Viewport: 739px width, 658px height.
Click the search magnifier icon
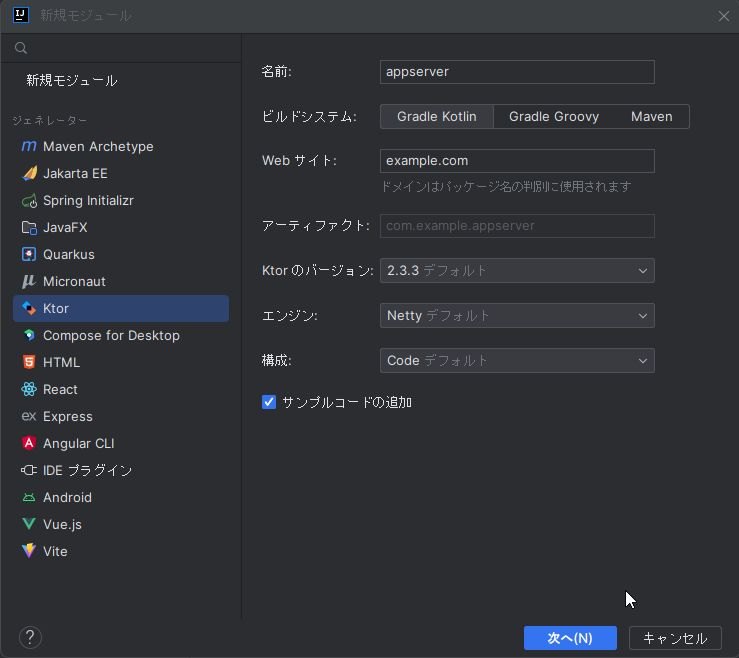click(x=21, y=48)
